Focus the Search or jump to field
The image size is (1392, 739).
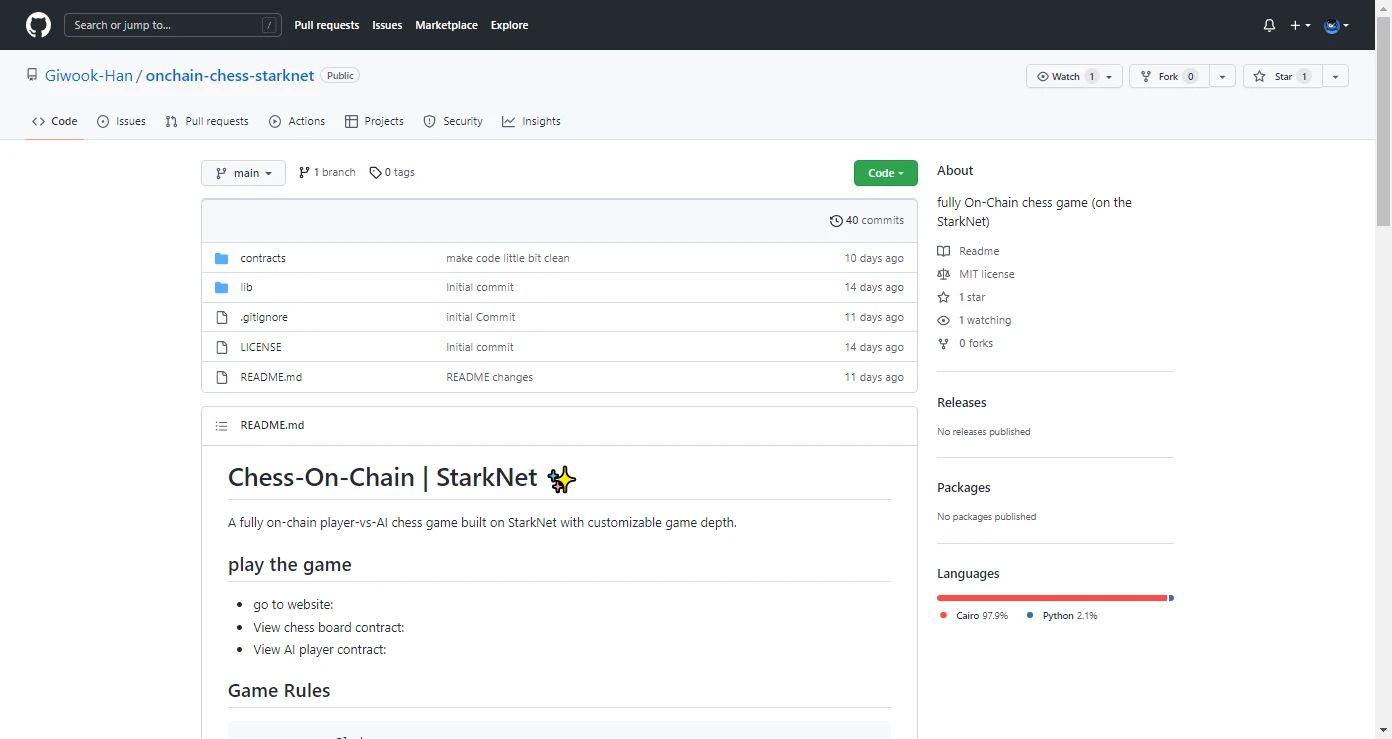[x=172, y=26]
